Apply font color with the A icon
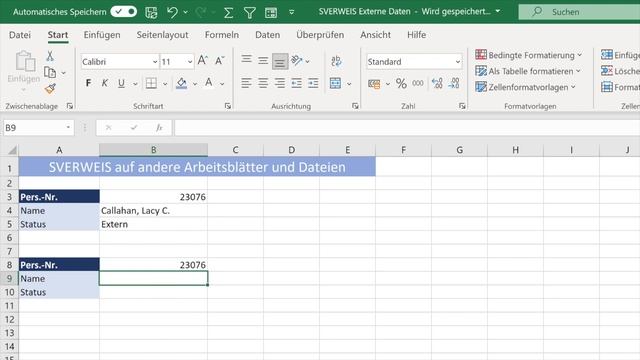The width and height of the screenshot is (640, 360). click(x=209, y=83)
